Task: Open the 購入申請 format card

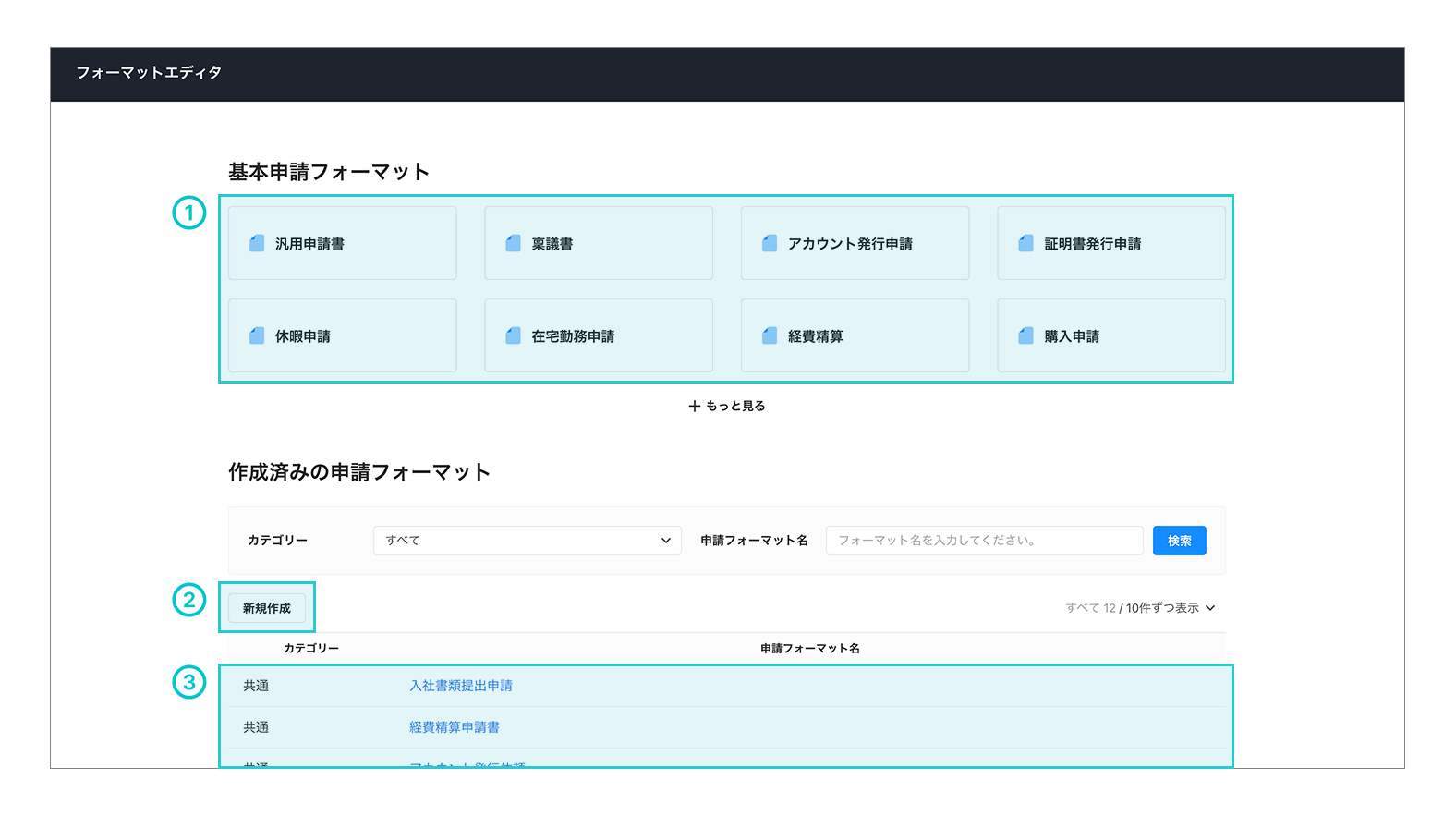Action: pyautogui.click(x=1111, y=335)
